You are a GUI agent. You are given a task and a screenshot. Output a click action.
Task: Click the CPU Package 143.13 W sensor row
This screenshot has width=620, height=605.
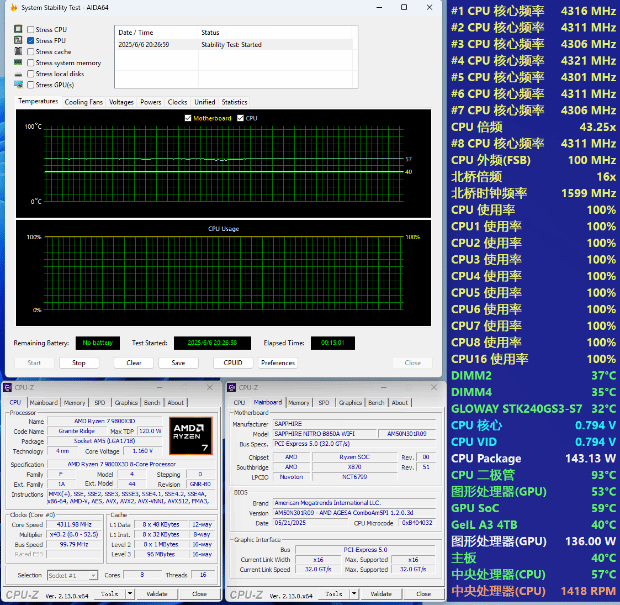tap(533, 459)
